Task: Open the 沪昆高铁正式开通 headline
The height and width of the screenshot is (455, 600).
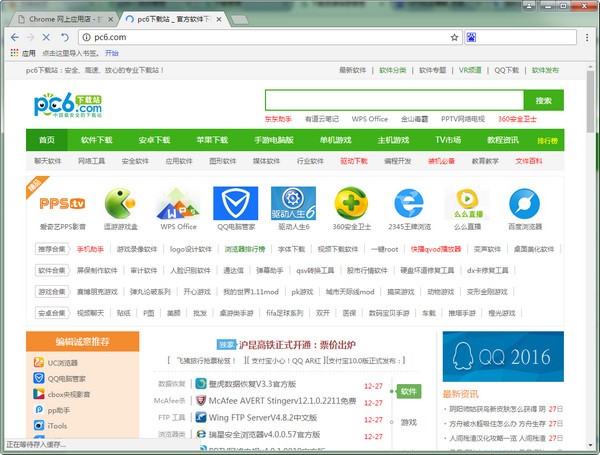Action: point(297,345)
